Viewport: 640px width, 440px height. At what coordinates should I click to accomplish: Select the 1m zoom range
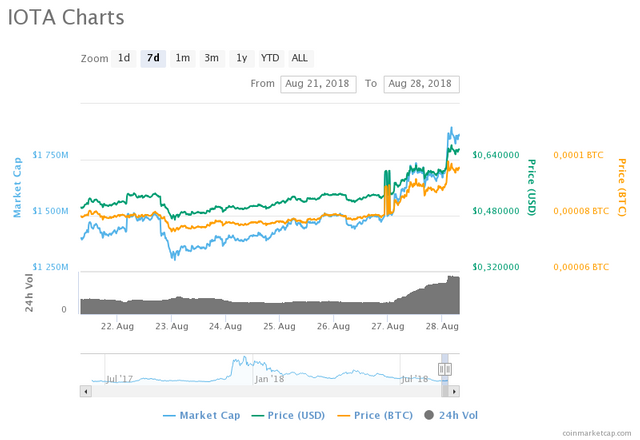tap(182, 58)
